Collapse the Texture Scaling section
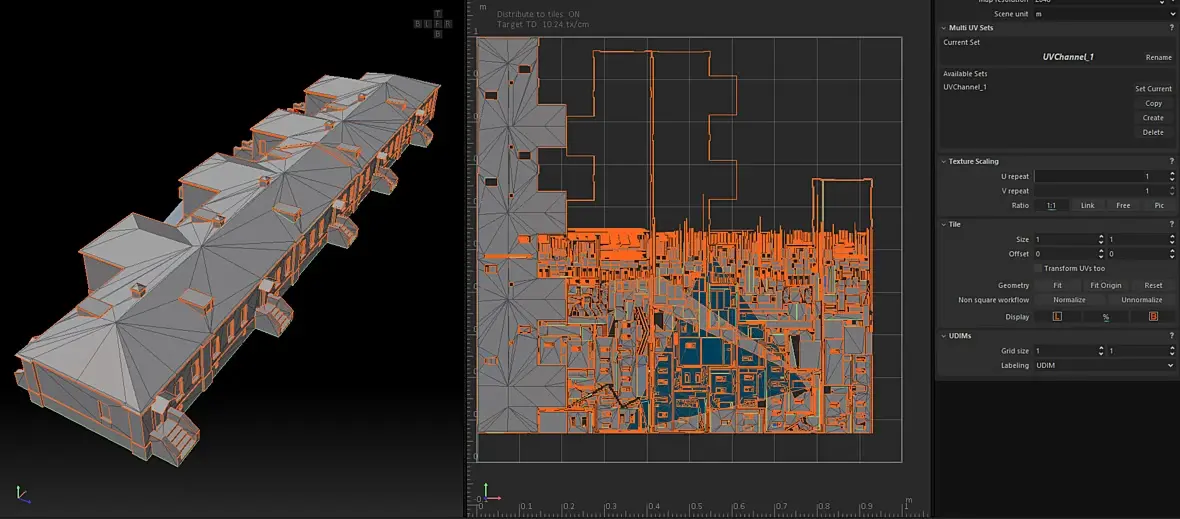Viewport: 1180px width, 519px height. coord(943,161)
